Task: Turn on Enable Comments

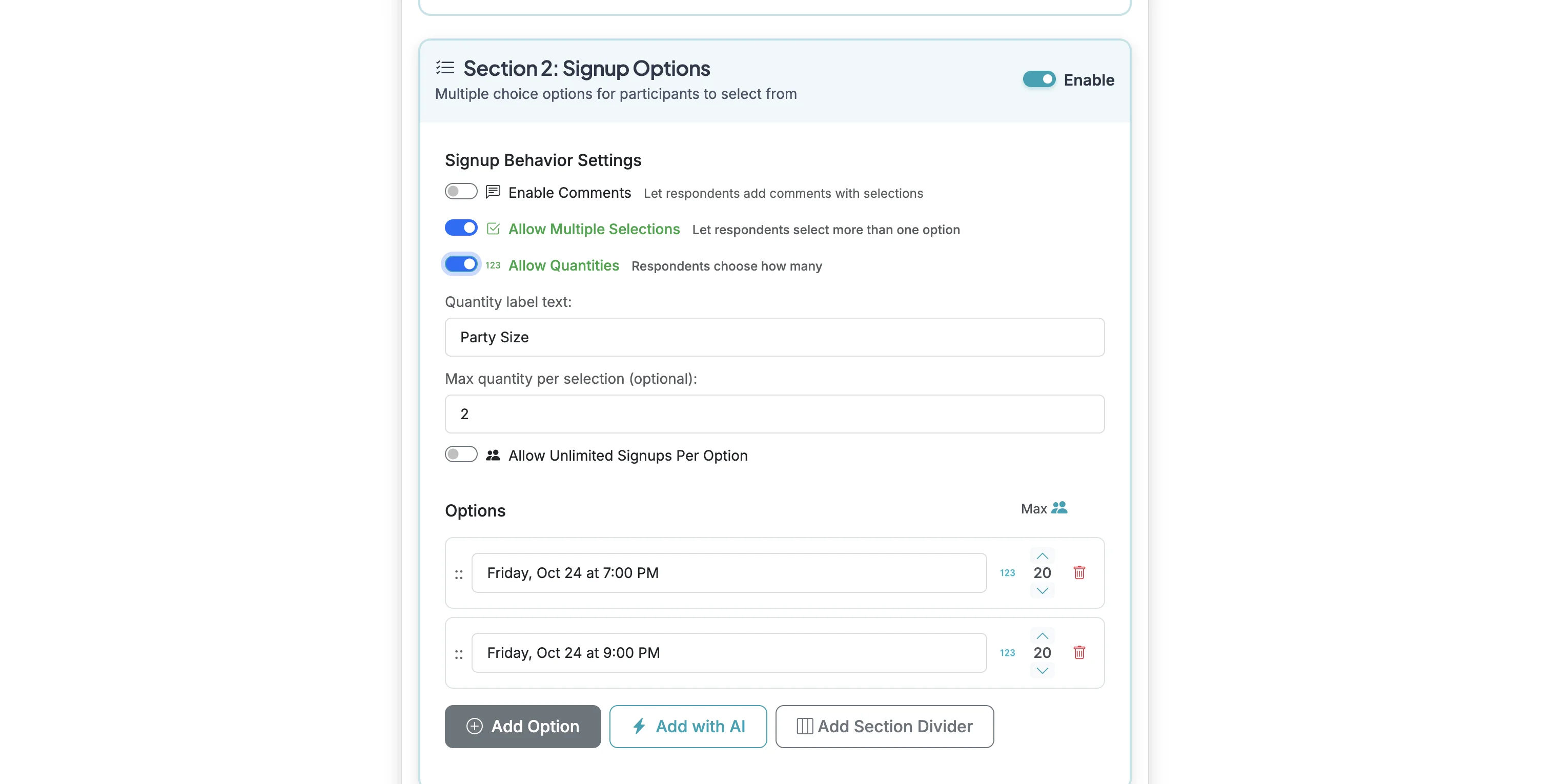Action: [460, 191]
